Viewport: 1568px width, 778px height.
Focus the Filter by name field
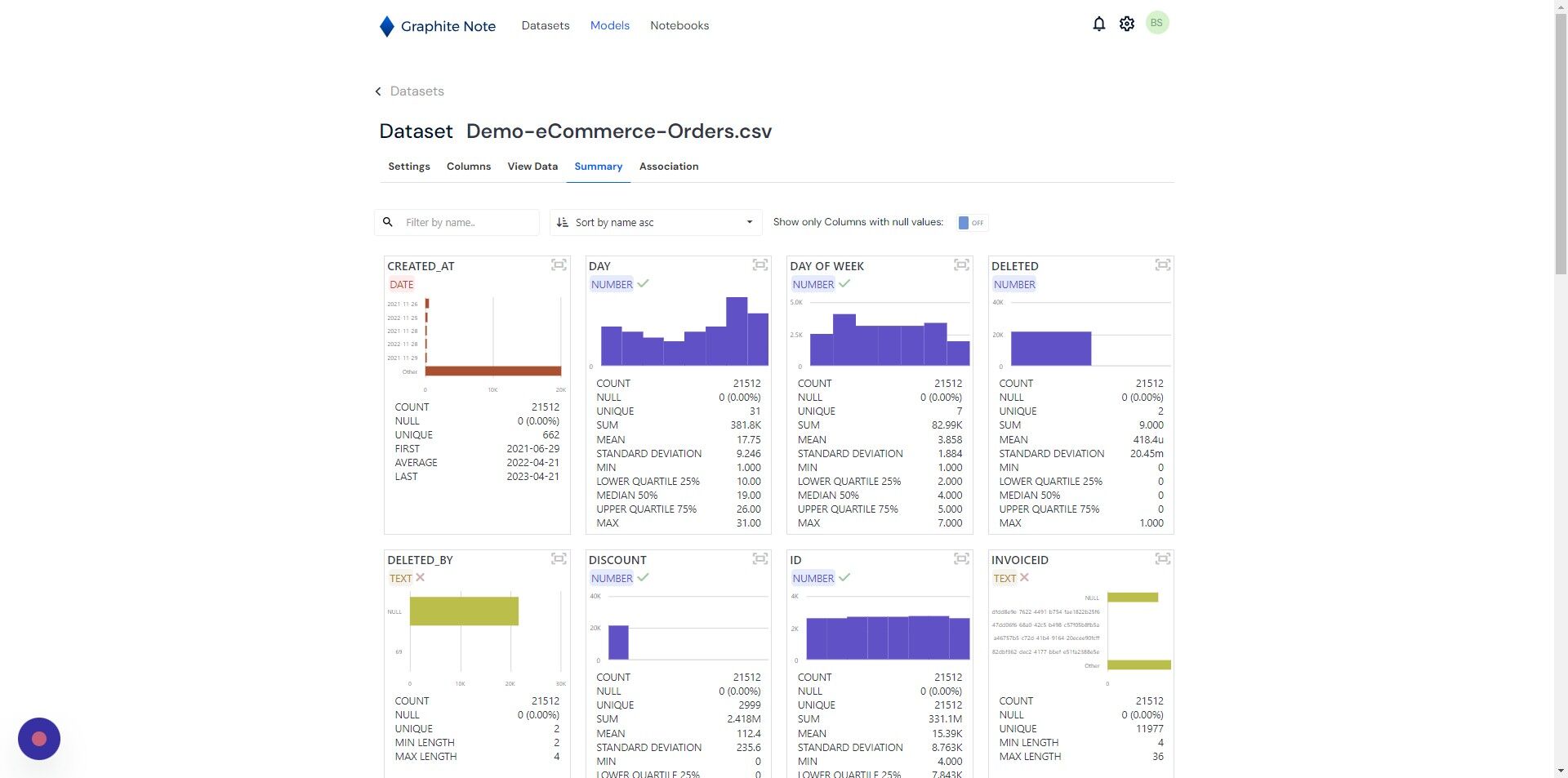[465, 223]
